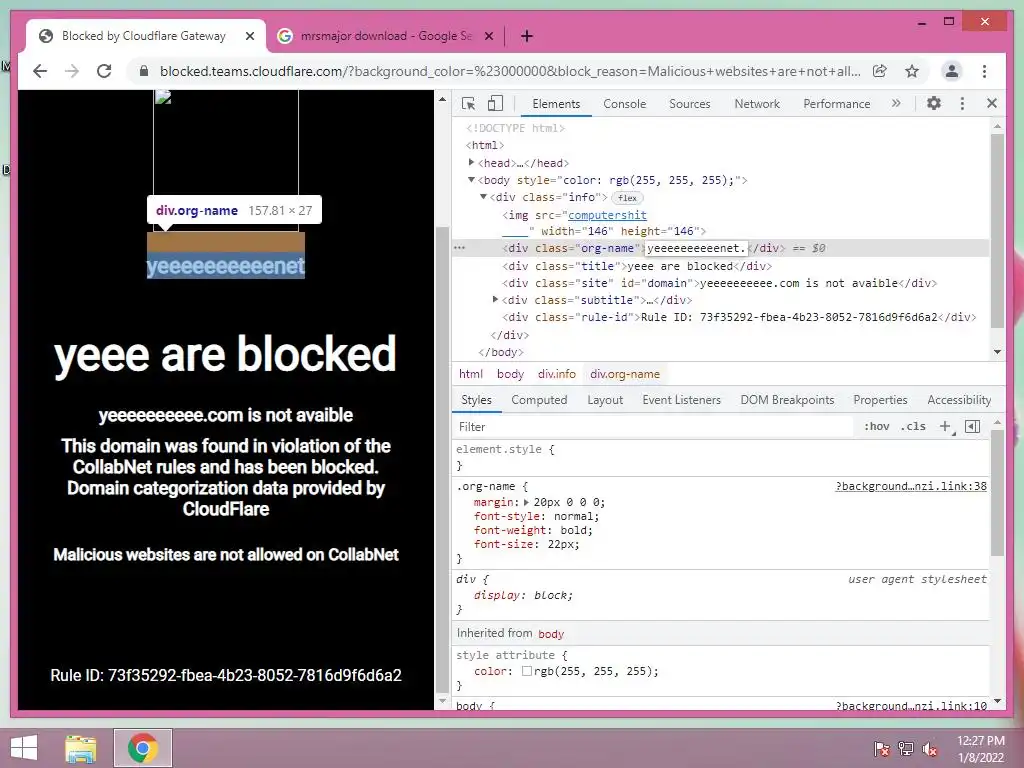This screenshot has width=1024, height=768.
Task: Bookmark this page with the star icon
Action: [x=912, y=71]
